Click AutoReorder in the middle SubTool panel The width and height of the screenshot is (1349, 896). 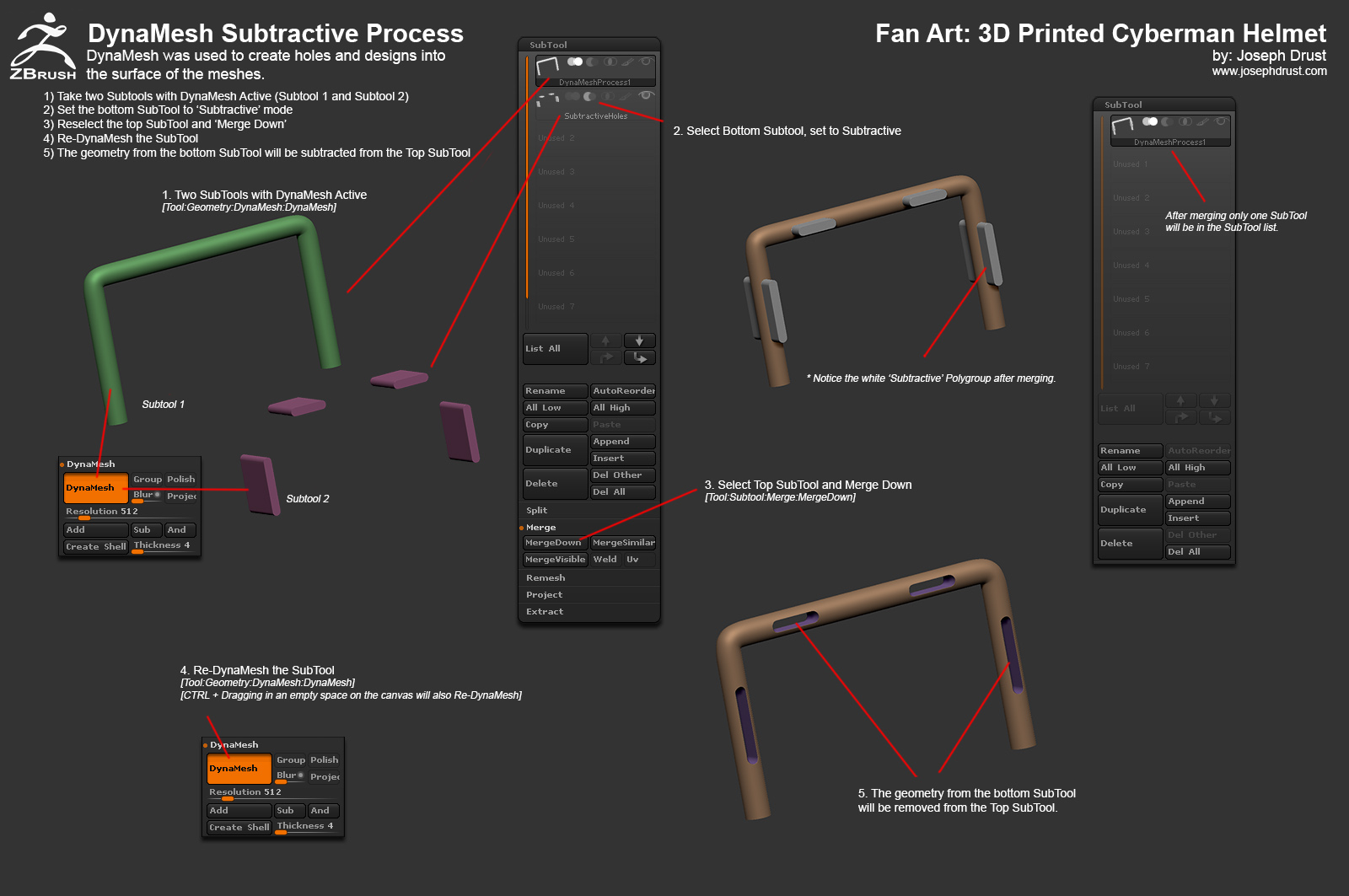[623, 391]
